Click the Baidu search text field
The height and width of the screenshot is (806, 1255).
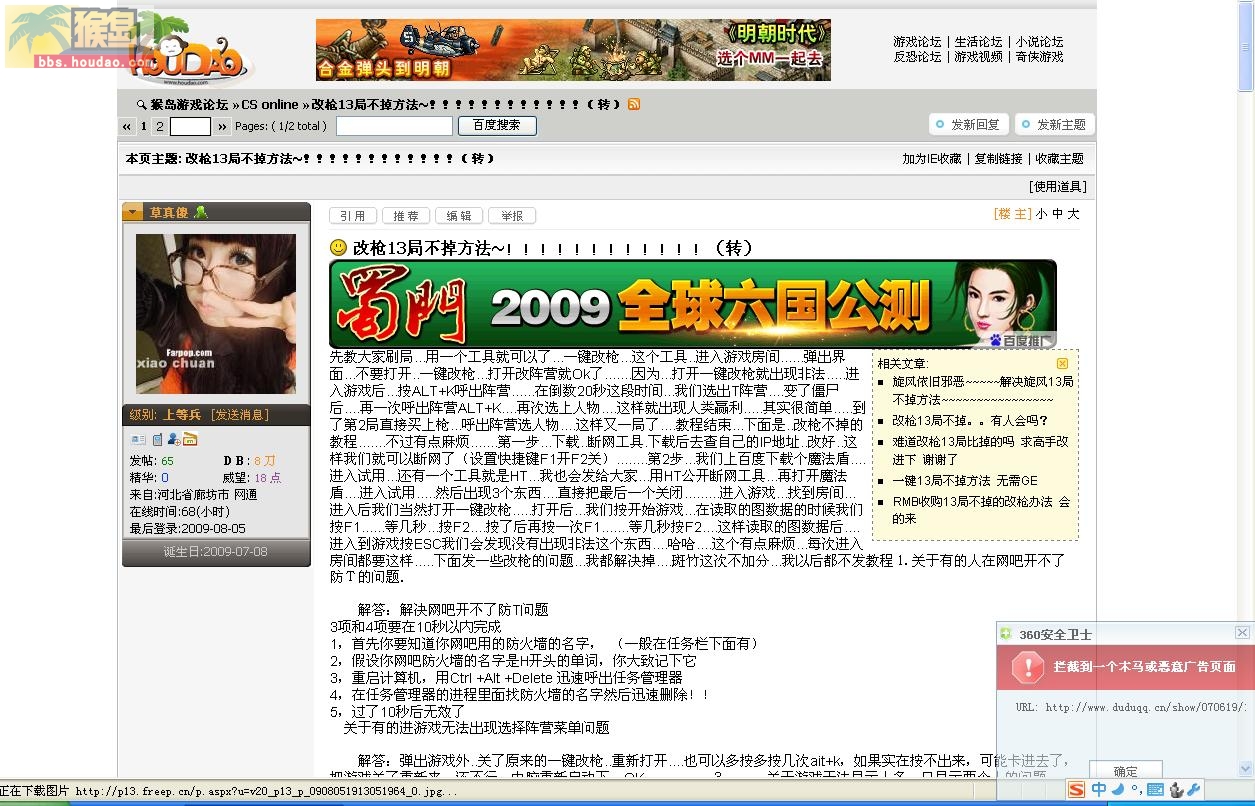(x=394, y=126)
